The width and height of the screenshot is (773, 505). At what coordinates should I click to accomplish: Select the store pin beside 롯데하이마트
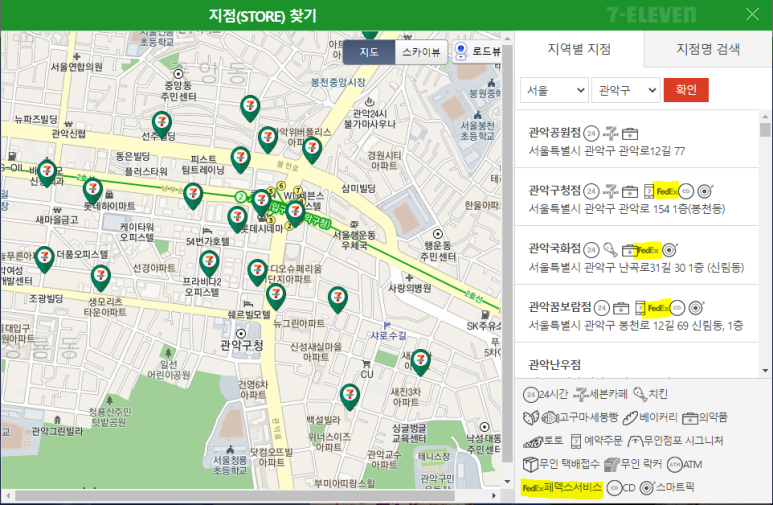pos(93,190)
